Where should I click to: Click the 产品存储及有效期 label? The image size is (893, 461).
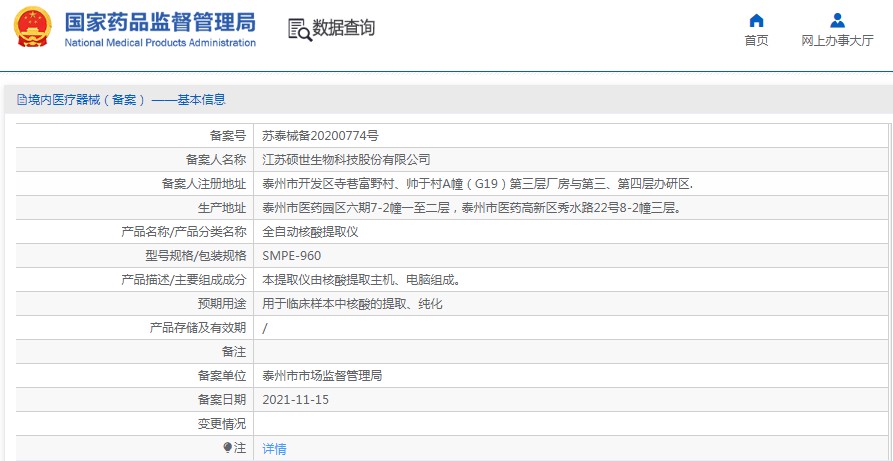click(198, 328)
